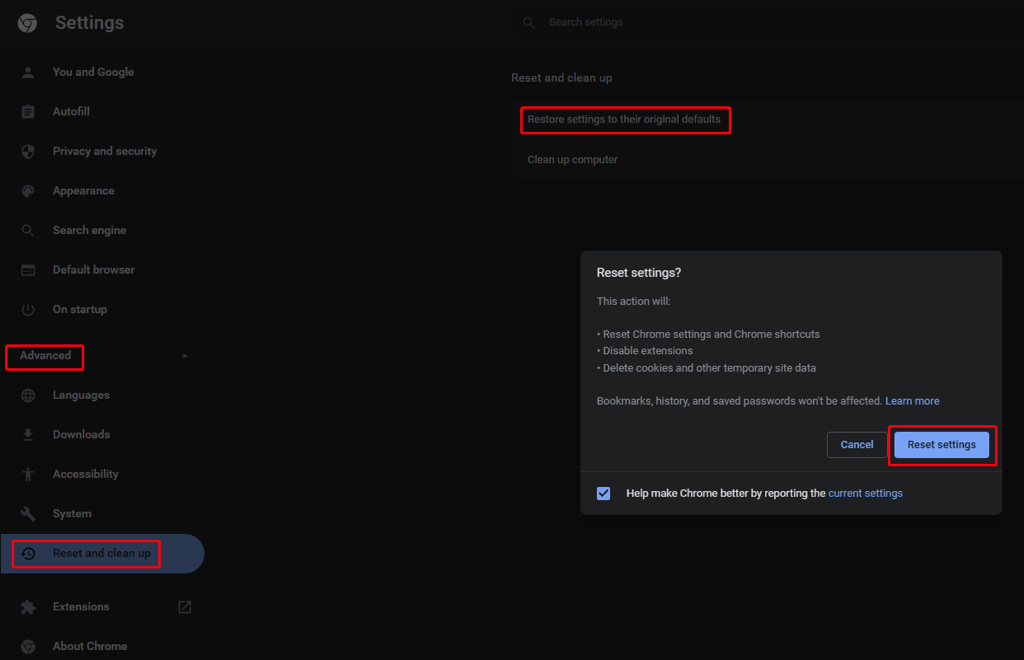
Task: Collapse the Advanced section arrow
Action: 185,356
